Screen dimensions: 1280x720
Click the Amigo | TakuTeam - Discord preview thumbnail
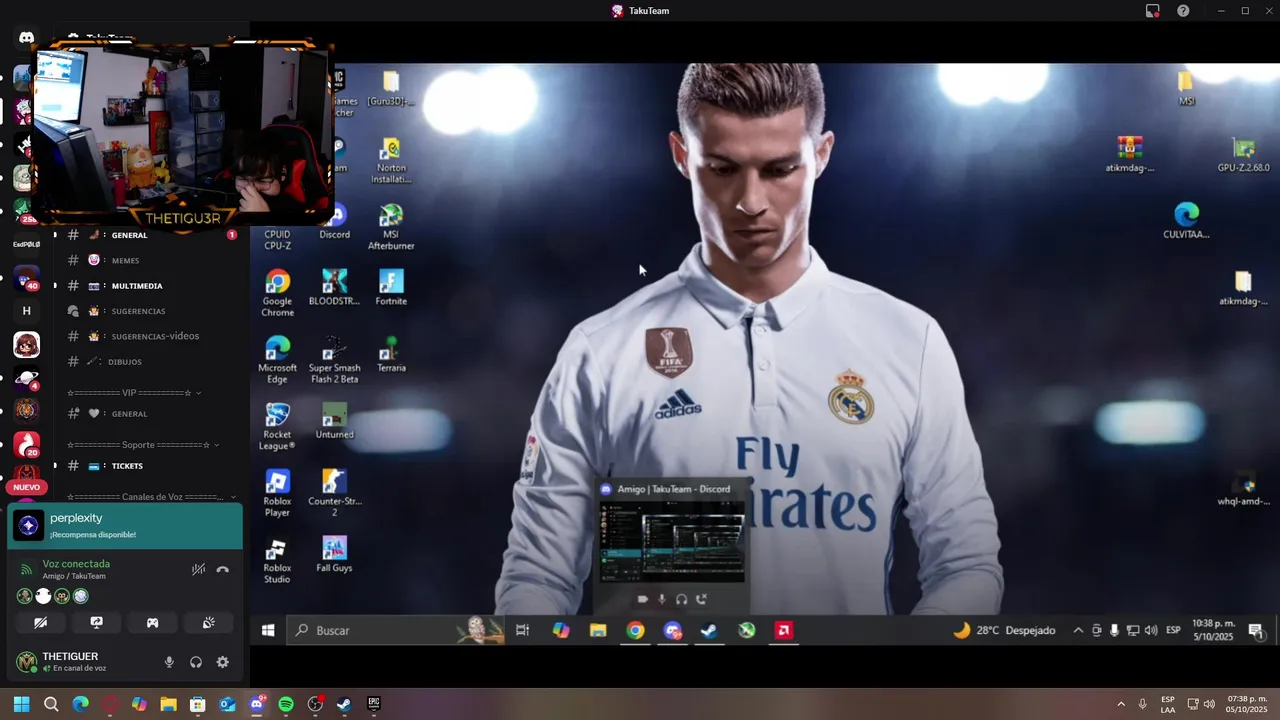pyautogui.click(x=672, y=540)
